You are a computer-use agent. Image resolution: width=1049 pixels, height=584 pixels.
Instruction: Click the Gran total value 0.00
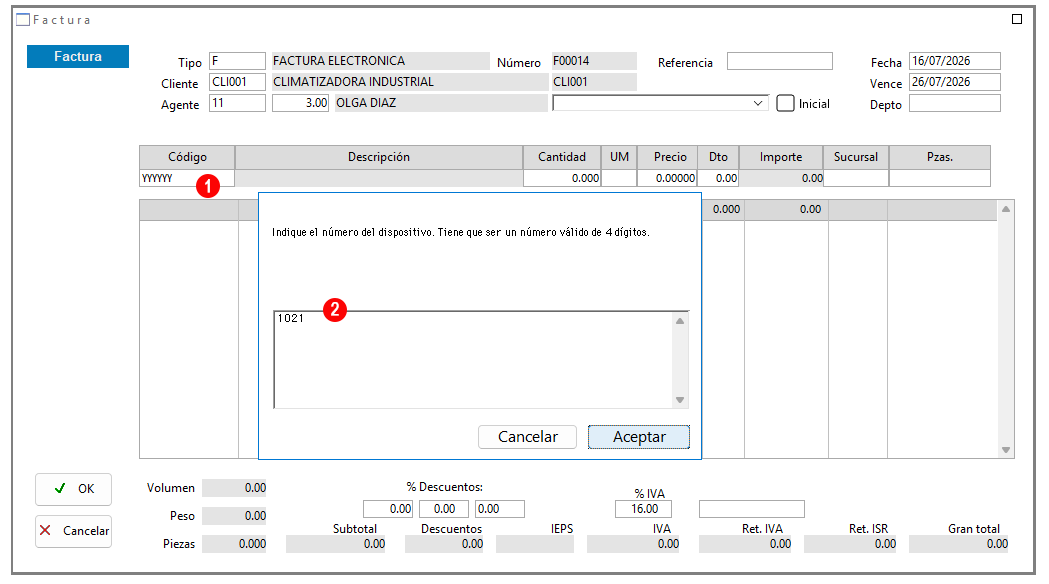click(959, 544)
